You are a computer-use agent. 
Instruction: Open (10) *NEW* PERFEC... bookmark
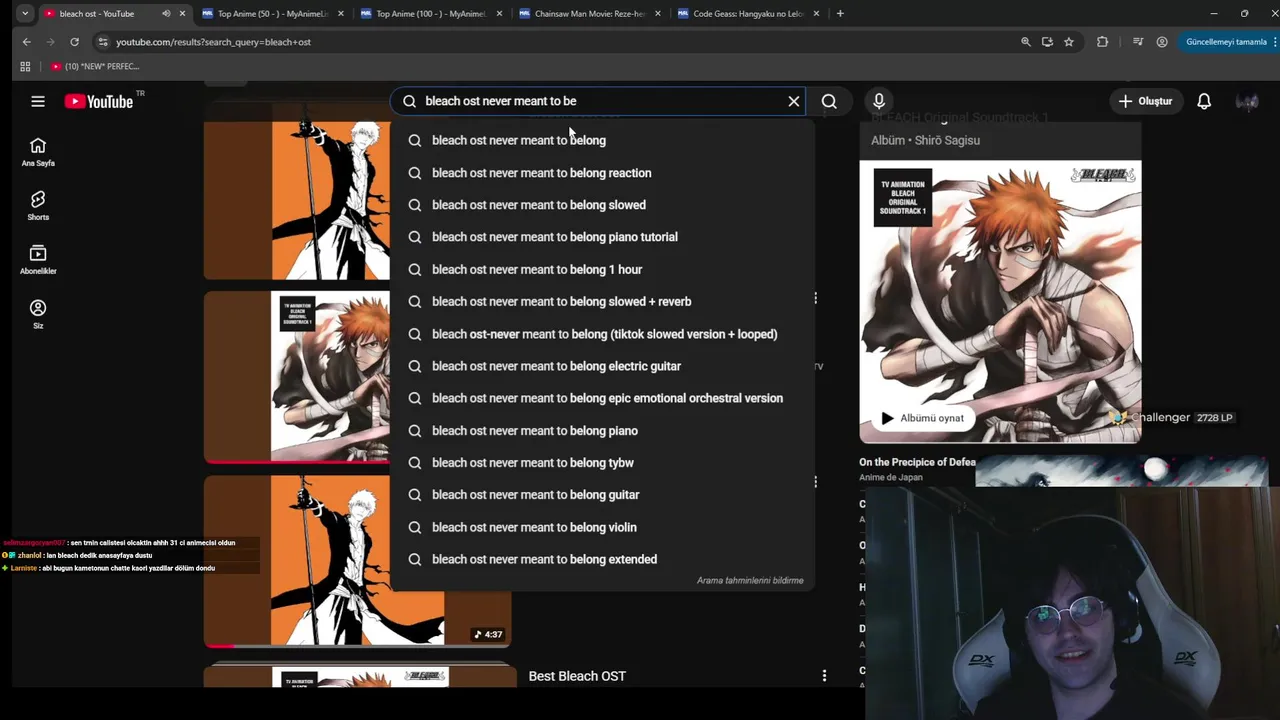[x=95, y=66]
